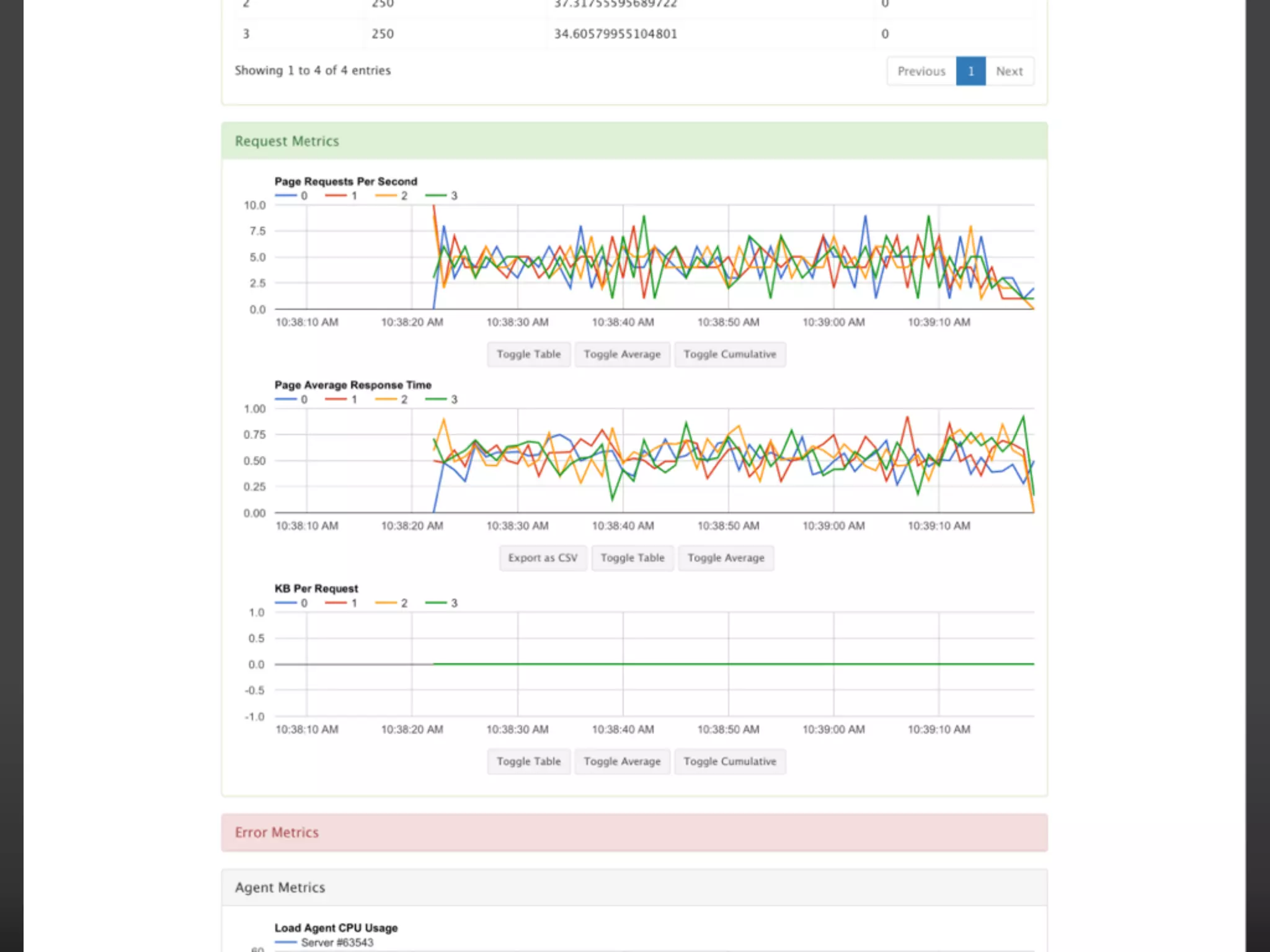
Task: Select page 1 in pagination
Action: [970, 71]
